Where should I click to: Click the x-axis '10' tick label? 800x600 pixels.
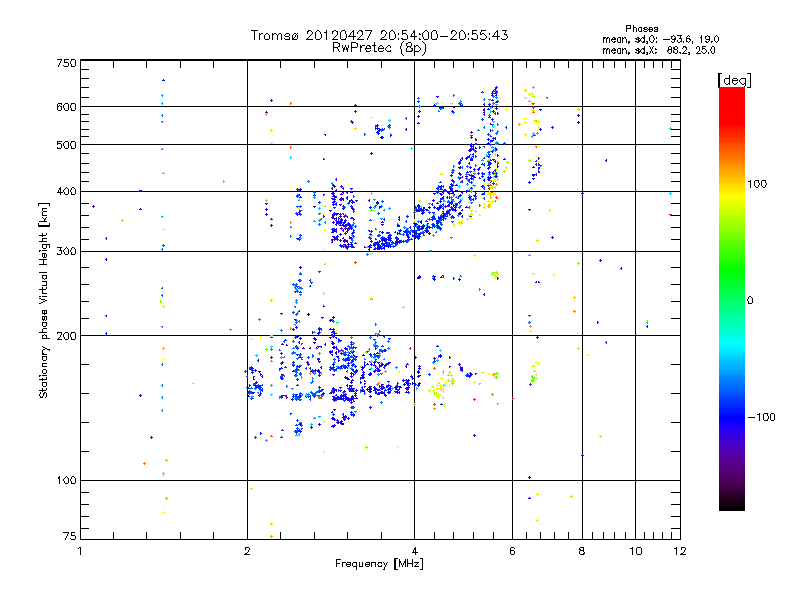point(636,551)
